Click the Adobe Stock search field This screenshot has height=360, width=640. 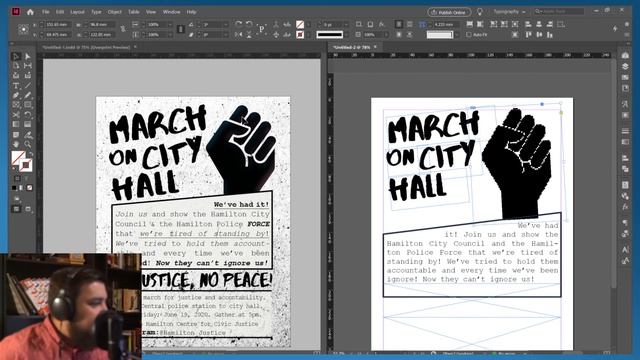pyautogui.click(x=559, y=12)
